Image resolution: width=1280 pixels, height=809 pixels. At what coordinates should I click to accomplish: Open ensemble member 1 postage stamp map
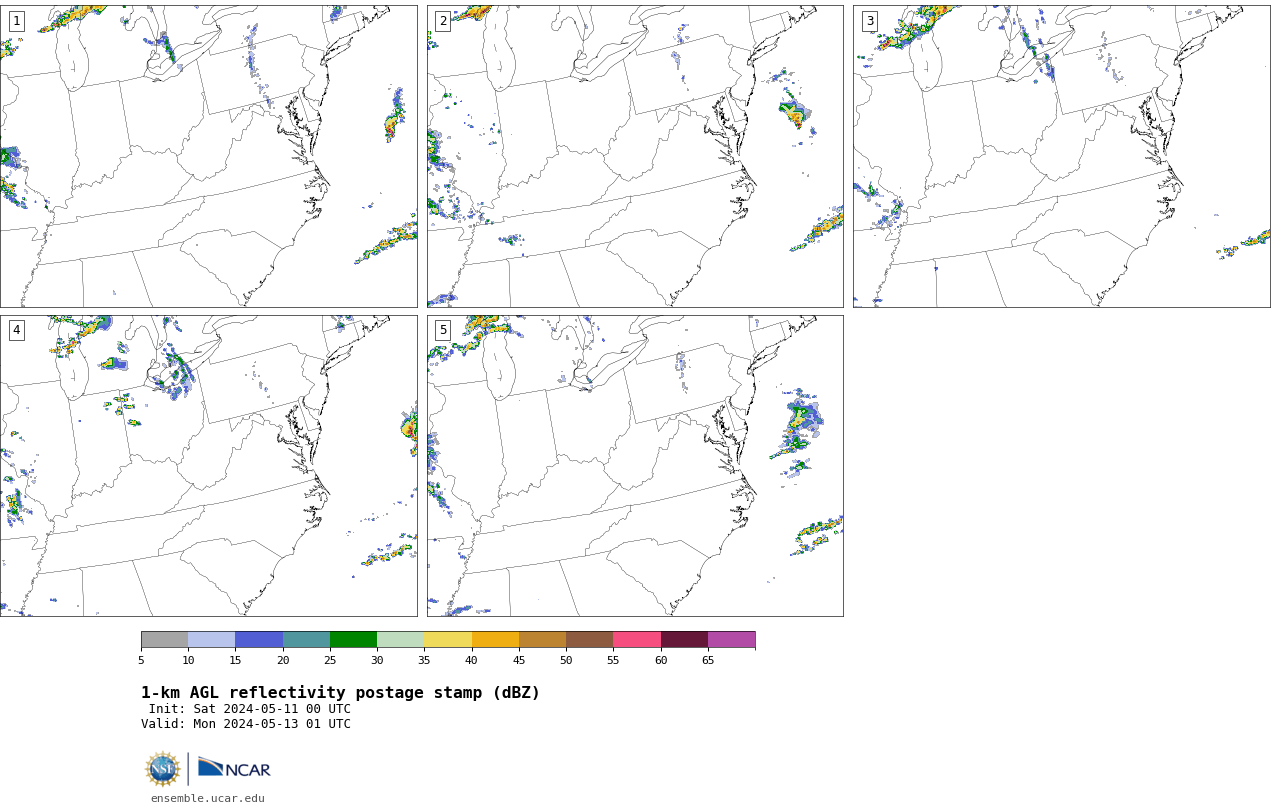pyautogui.click(x=208, y=156)
